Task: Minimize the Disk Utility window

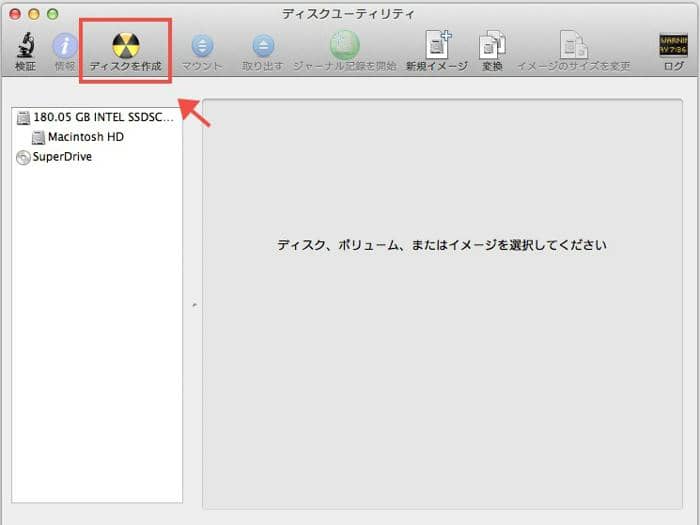Action: pyautogui.click(x=34, y=14)
